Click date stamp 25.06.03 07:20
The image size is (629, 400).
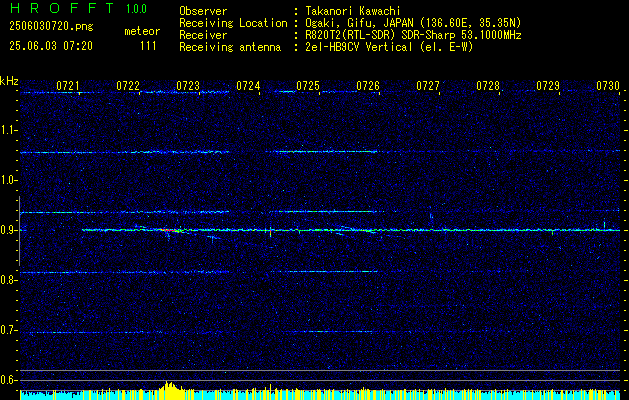pyautogui.click(x=51, y=46)
